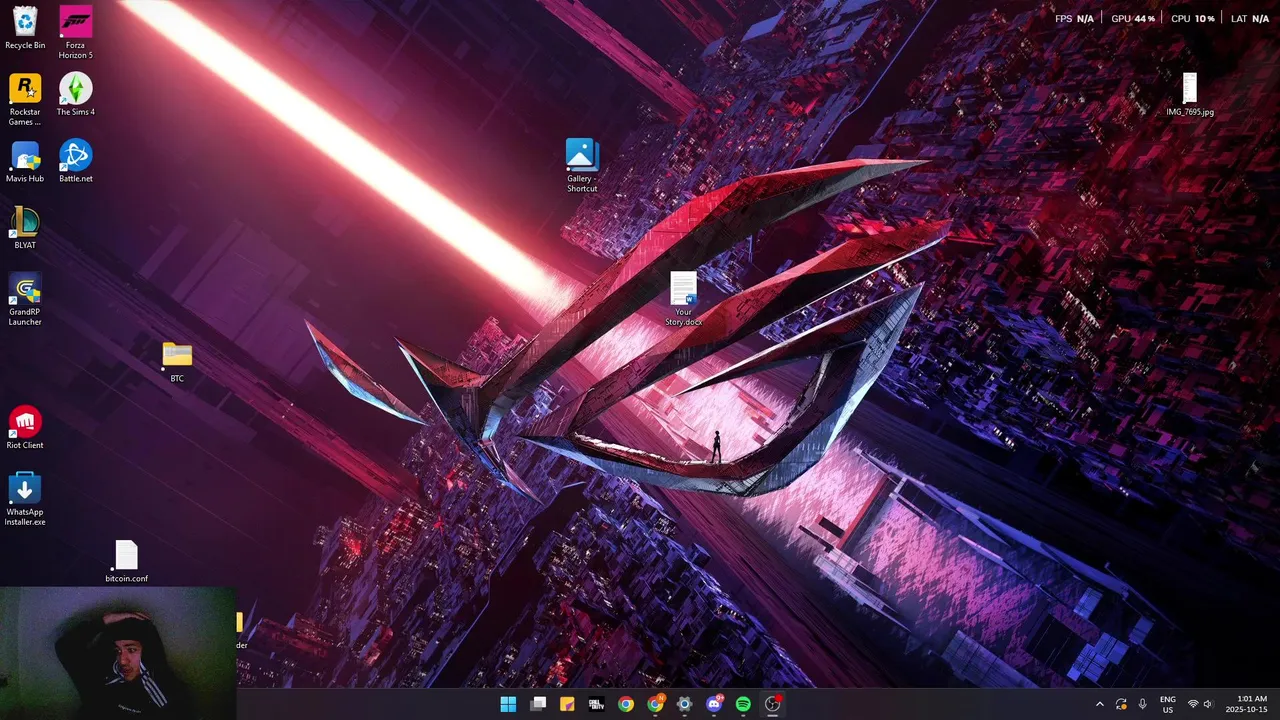Click the sync tray icon

pos(1121,704)
